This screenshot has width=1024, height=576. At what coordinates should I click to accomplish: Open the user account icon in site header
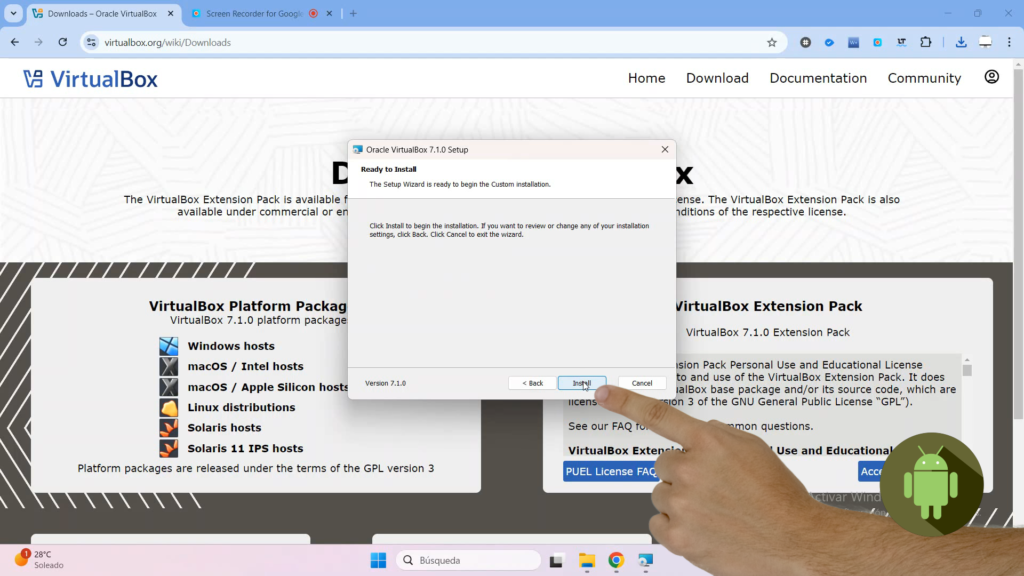click(991, 77)
